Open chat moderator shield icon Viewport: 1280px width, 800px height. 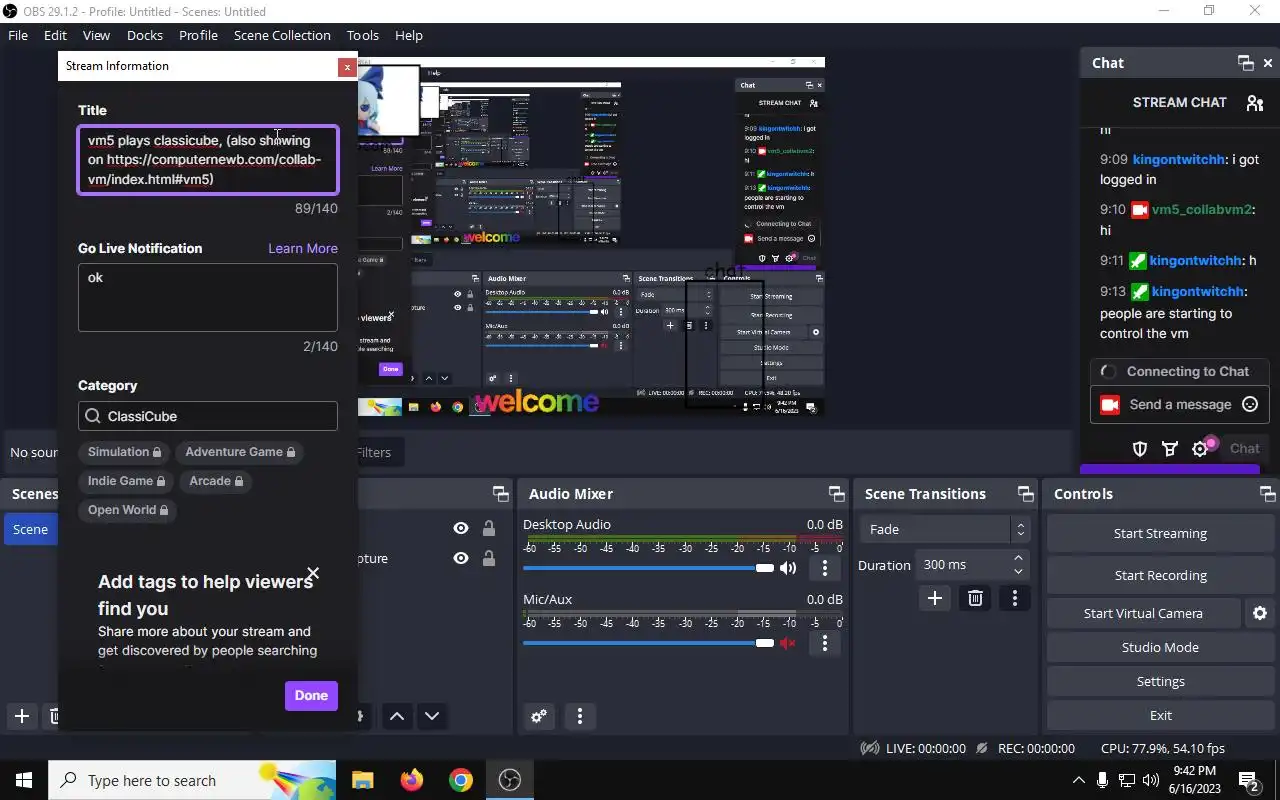pyautogui.click(x=1139, y=448)
